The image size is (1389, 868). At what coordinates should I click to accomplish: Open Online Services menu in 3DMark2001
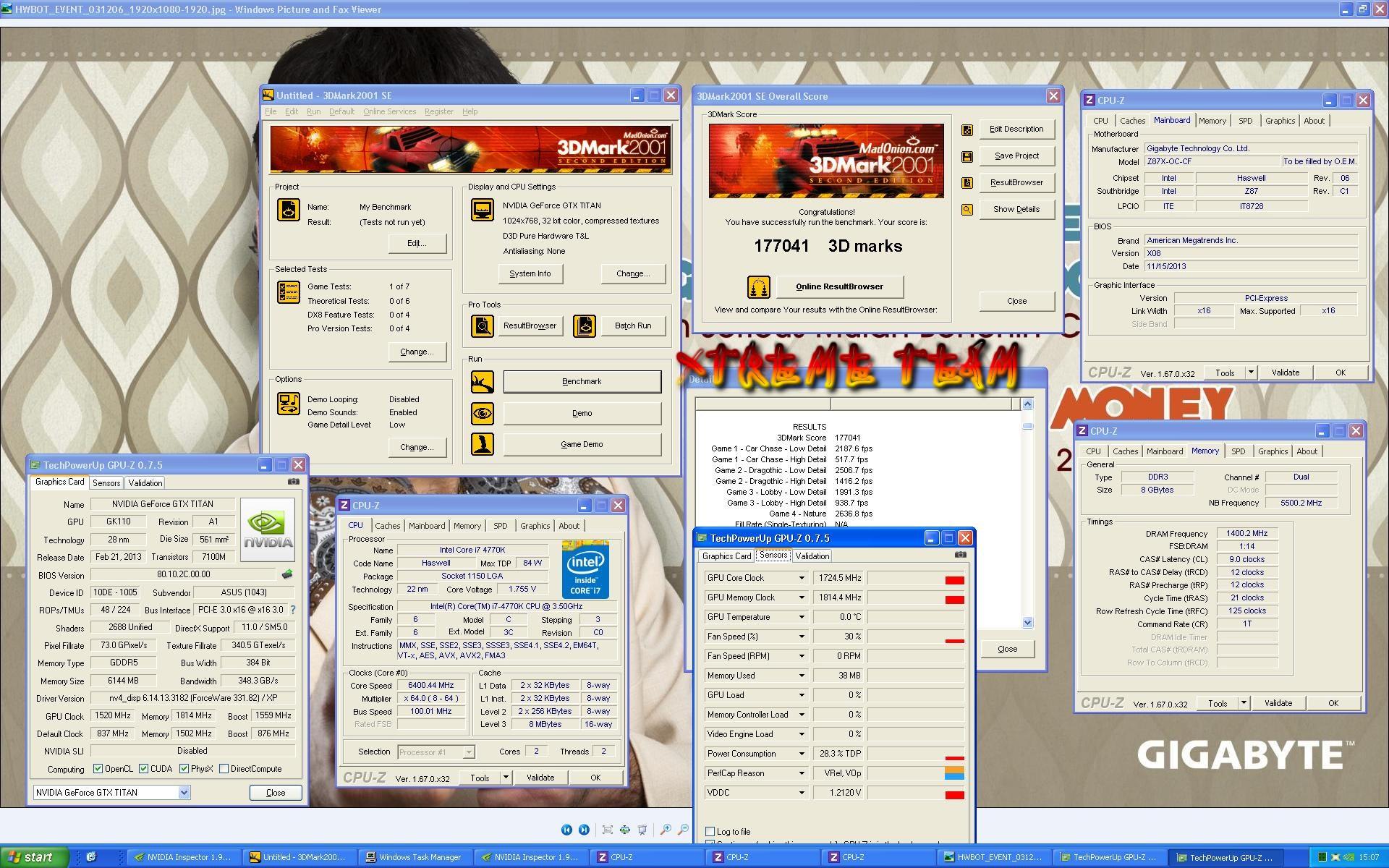coord(389,111)
